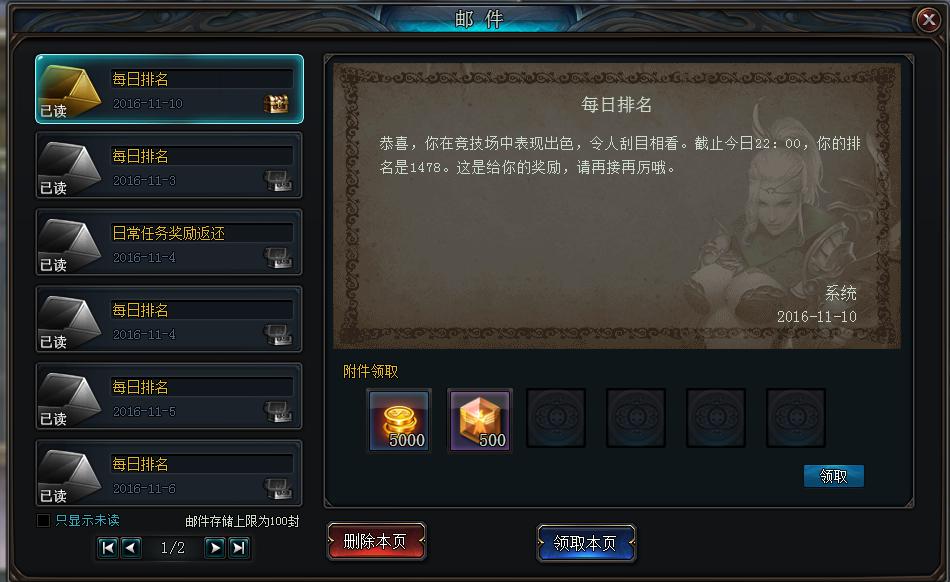Click the gold envelope icon of the first mail
This screenshot has height=582, width=950.
coord(69,90)
